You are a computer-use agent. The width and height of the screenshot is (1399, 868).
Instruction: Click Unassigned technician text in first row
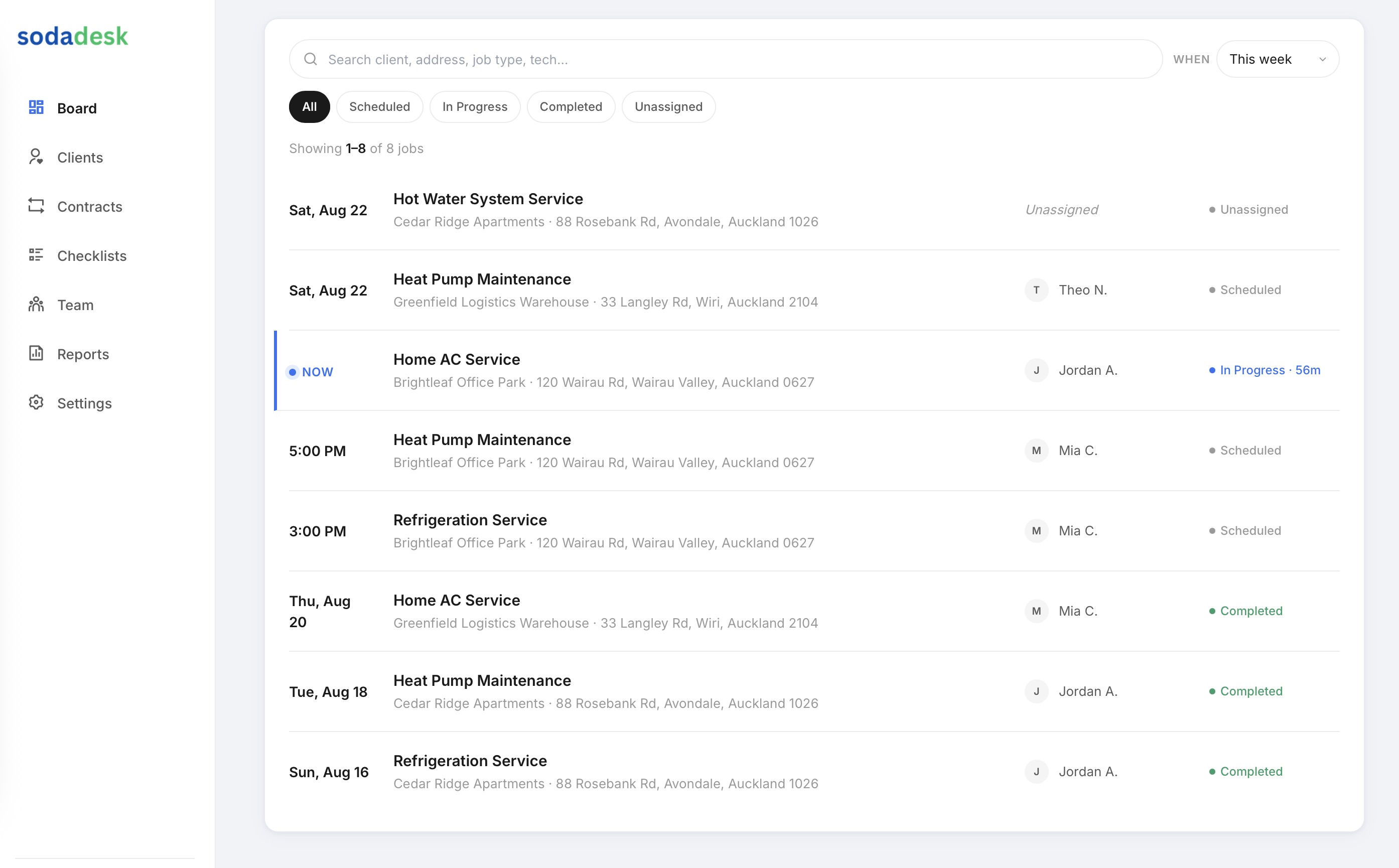(1061, 210)
